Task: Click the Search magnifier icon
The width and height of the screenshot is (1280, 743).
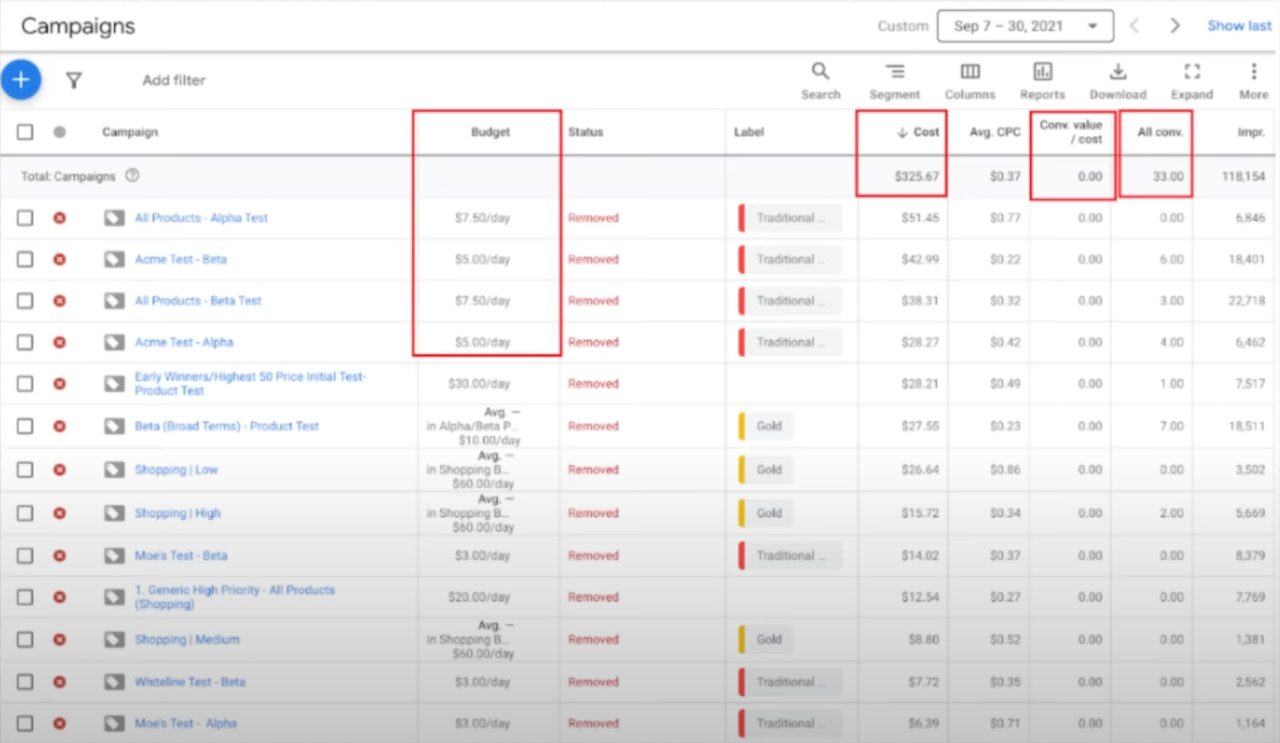Action: tap(820, 72)
